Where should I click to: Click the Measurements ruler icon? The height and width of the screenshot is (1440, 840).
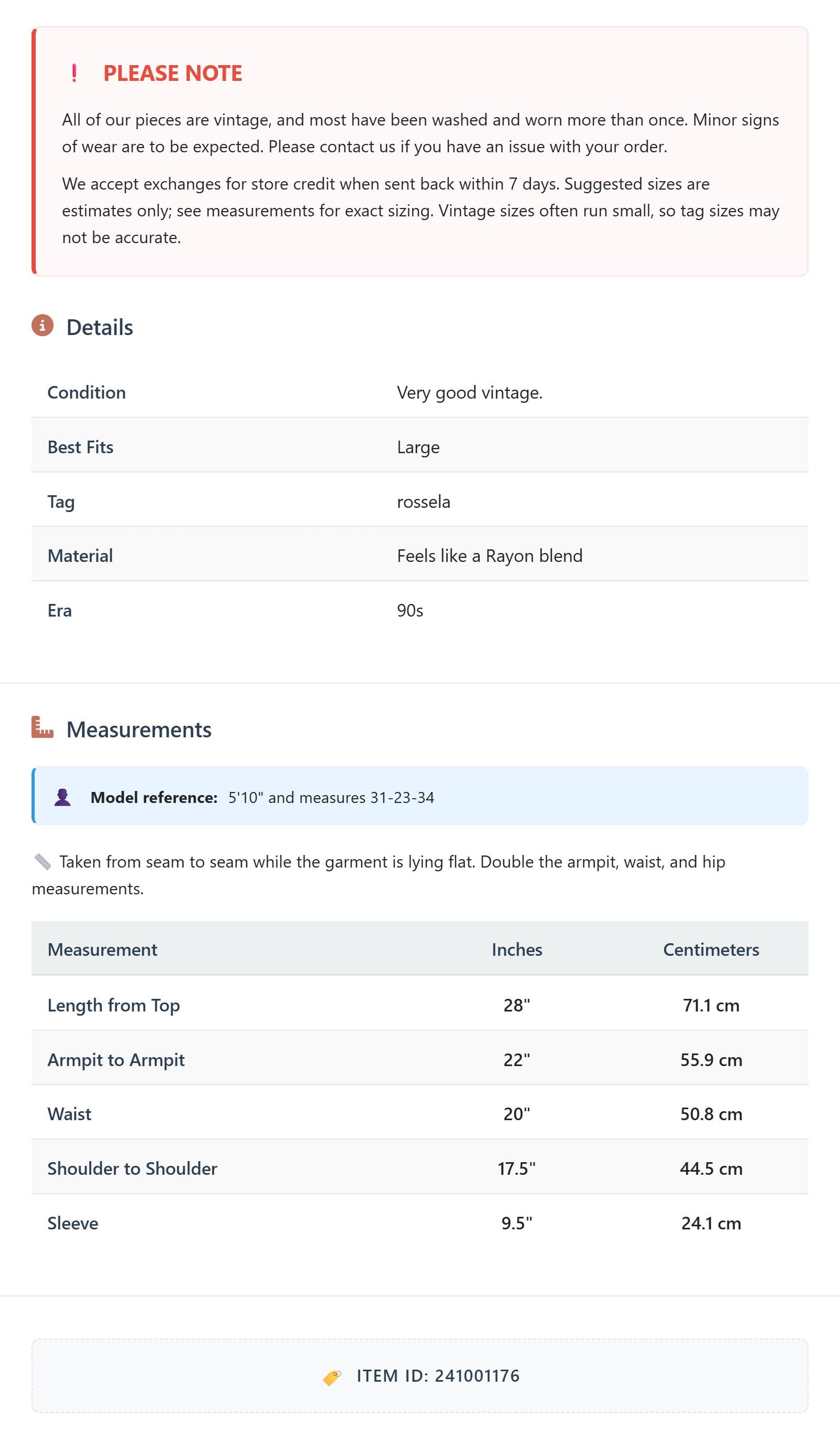[x=43, y=727]
